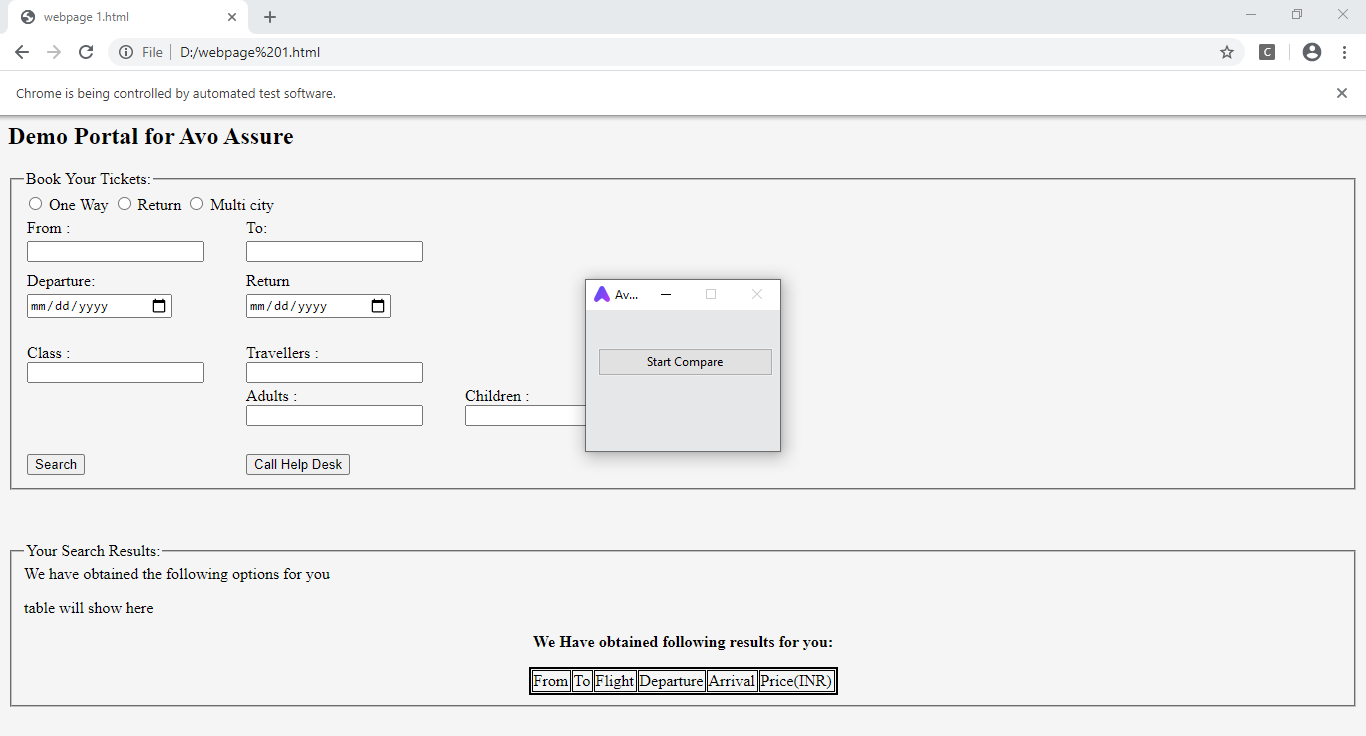
Task: Go back using the browser back arrow
Action: 22,52
